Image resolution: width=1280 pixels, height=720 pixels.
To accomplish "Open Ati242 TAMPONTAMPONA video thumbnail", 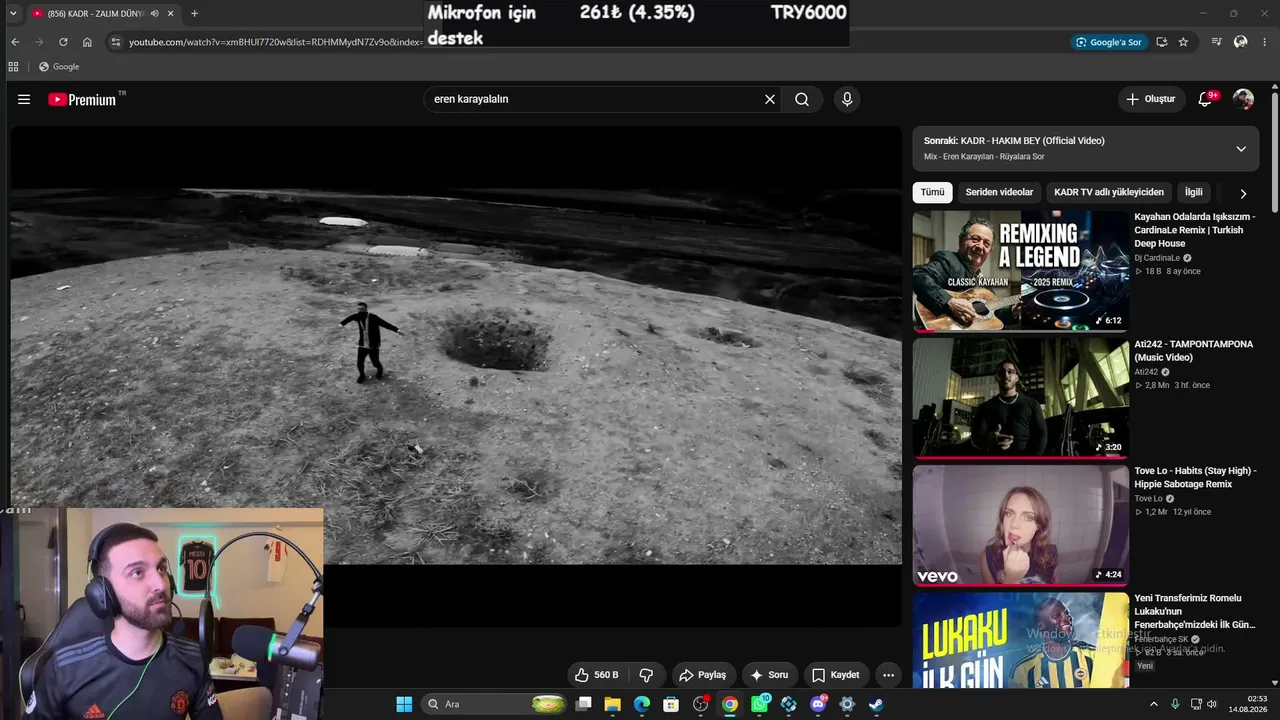I will (x=1020, y=398).
